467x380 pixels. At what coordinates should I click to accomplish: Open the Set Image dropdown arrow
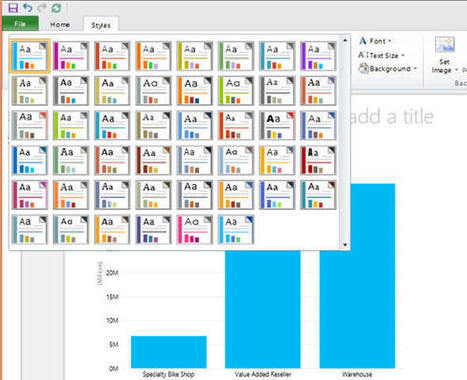tap(456, 70)
